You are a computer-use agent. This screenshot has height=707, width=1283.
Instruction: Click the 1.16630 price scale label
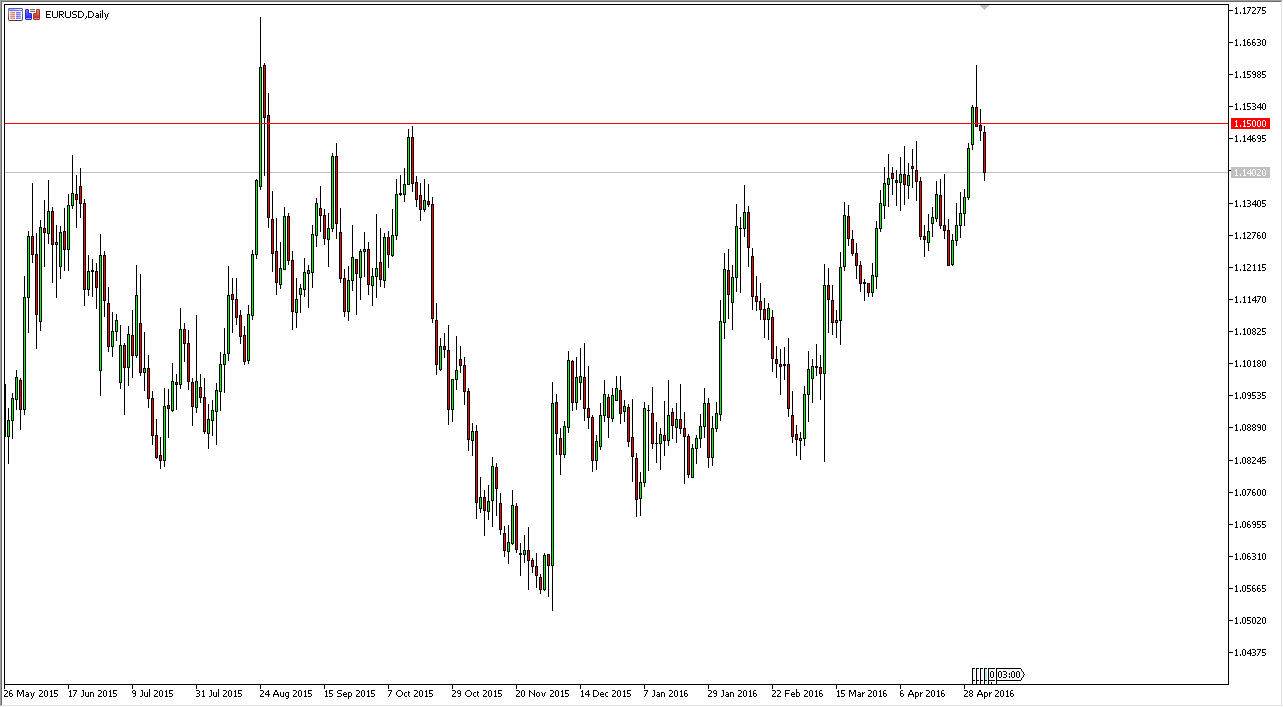pos(1251,42)
